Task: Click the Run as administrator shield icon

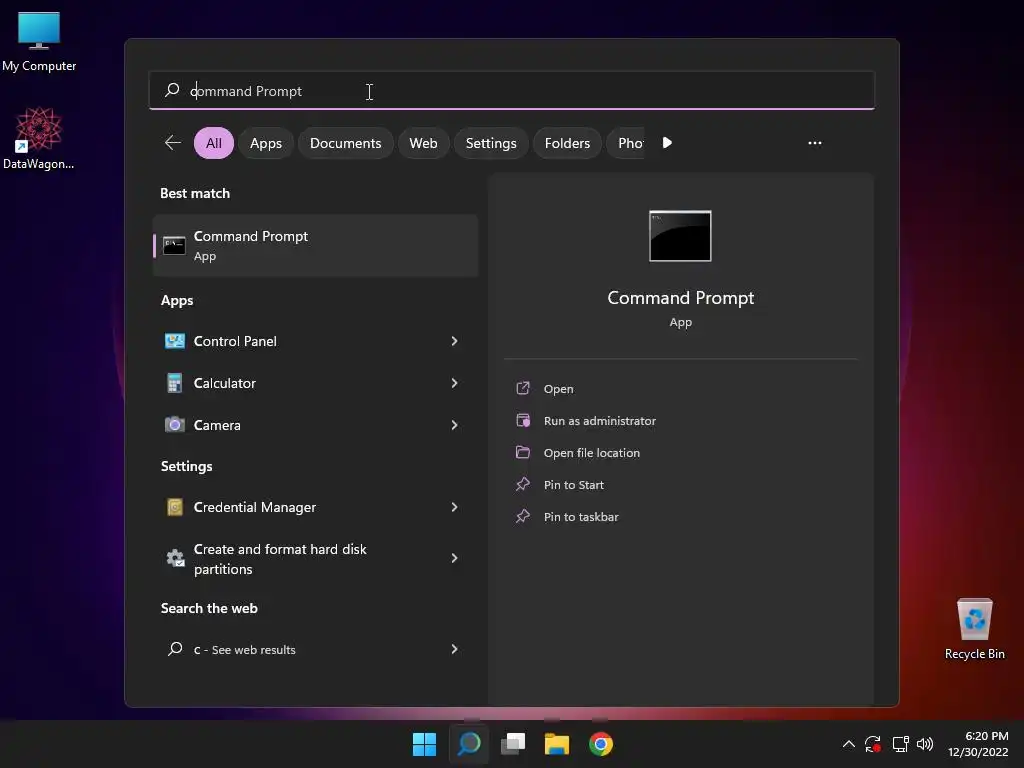Action: 523,420
